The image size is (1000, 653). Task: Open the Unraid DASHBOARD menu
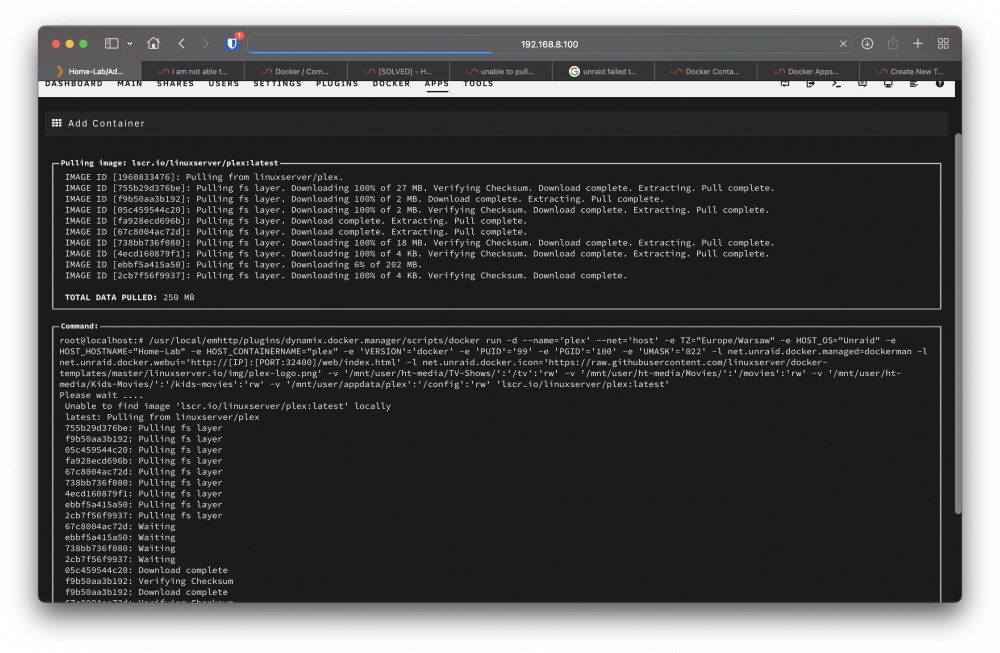click(x=74, y=84)
